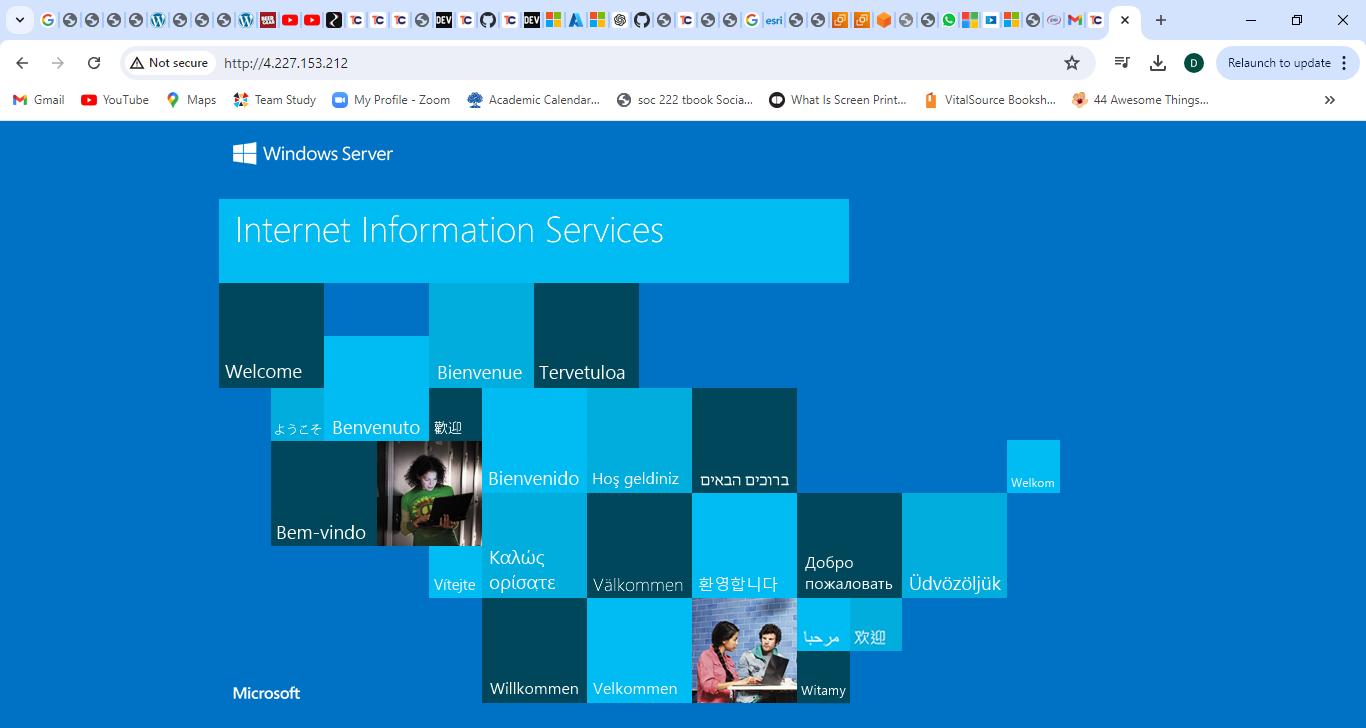Click the two people at table photo
Screen dimensions: 1366x728
pyautogui.click(x=744, y=650)
